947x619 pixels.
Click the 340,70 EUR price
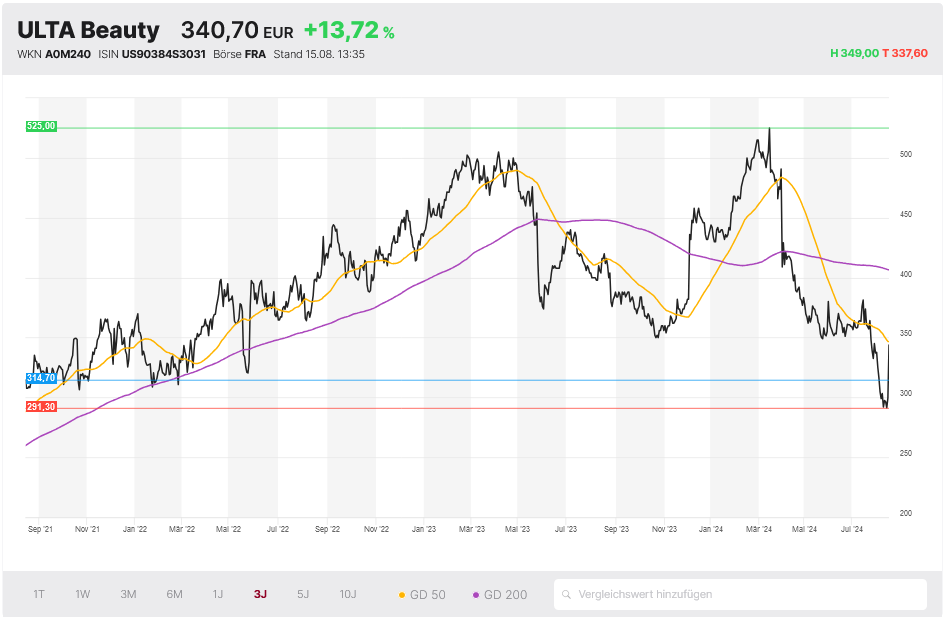point(237,30)
